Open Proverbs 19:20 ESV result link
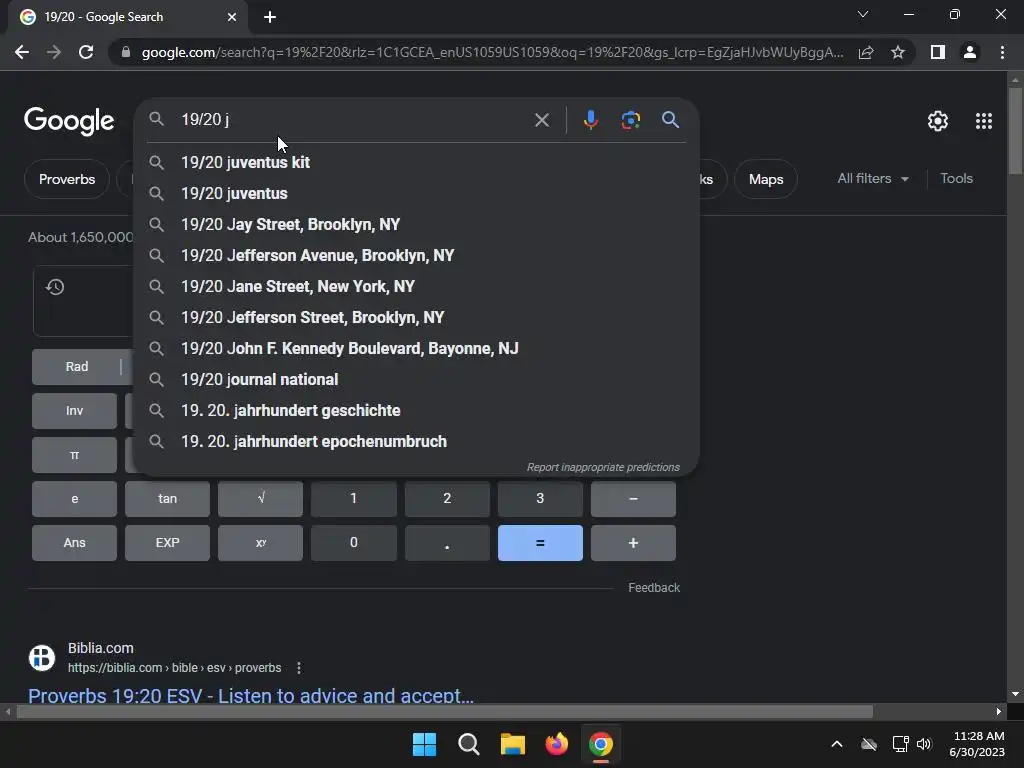Screen dimensions: 1024x768 tap(251, 696)
